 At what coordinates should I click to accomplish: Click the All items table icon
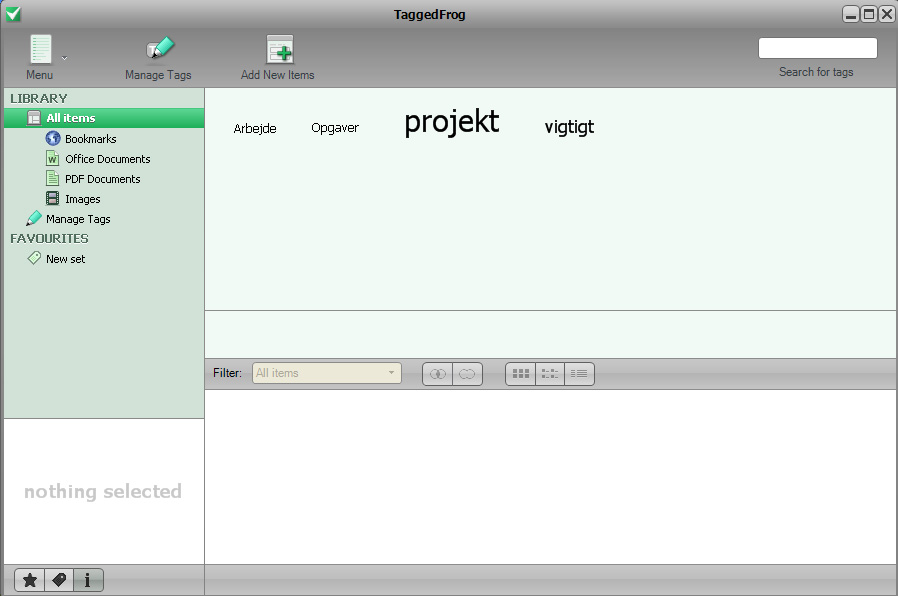tap(34, 118)
